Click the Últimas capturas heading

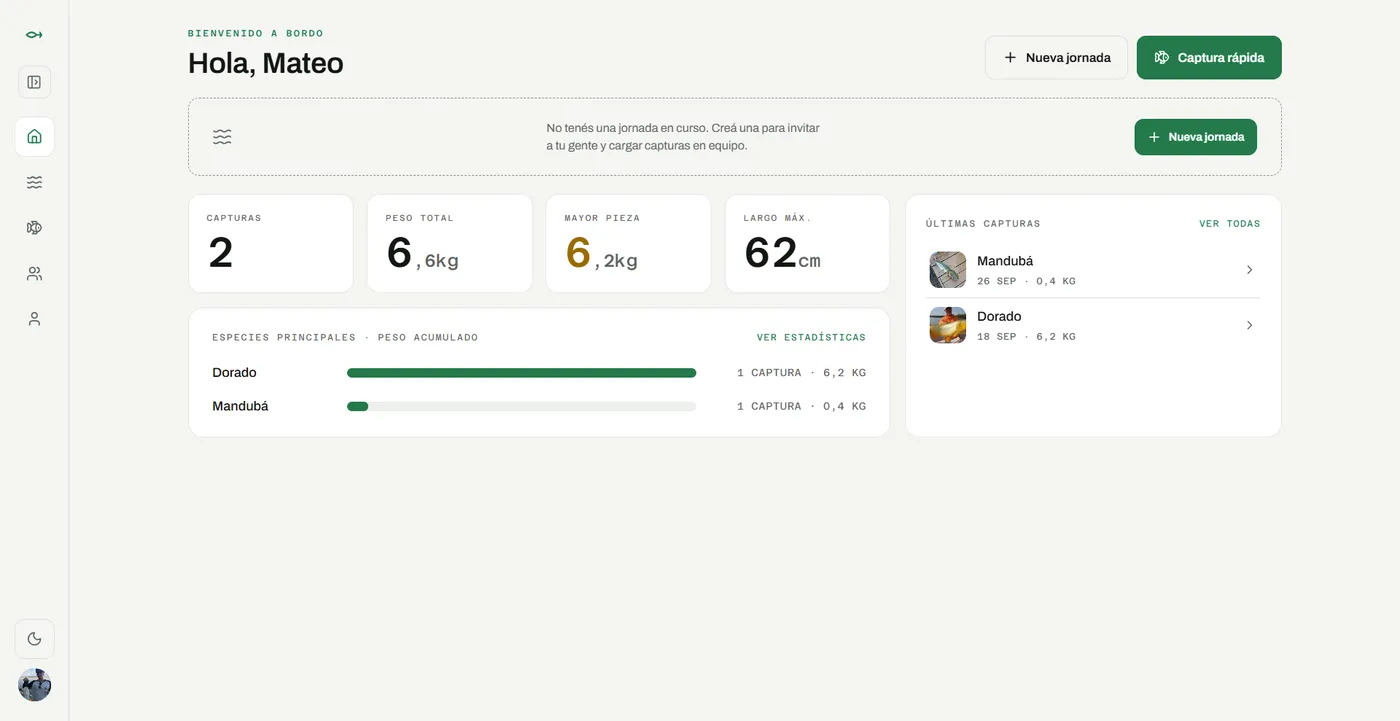[x=983, y=224]
